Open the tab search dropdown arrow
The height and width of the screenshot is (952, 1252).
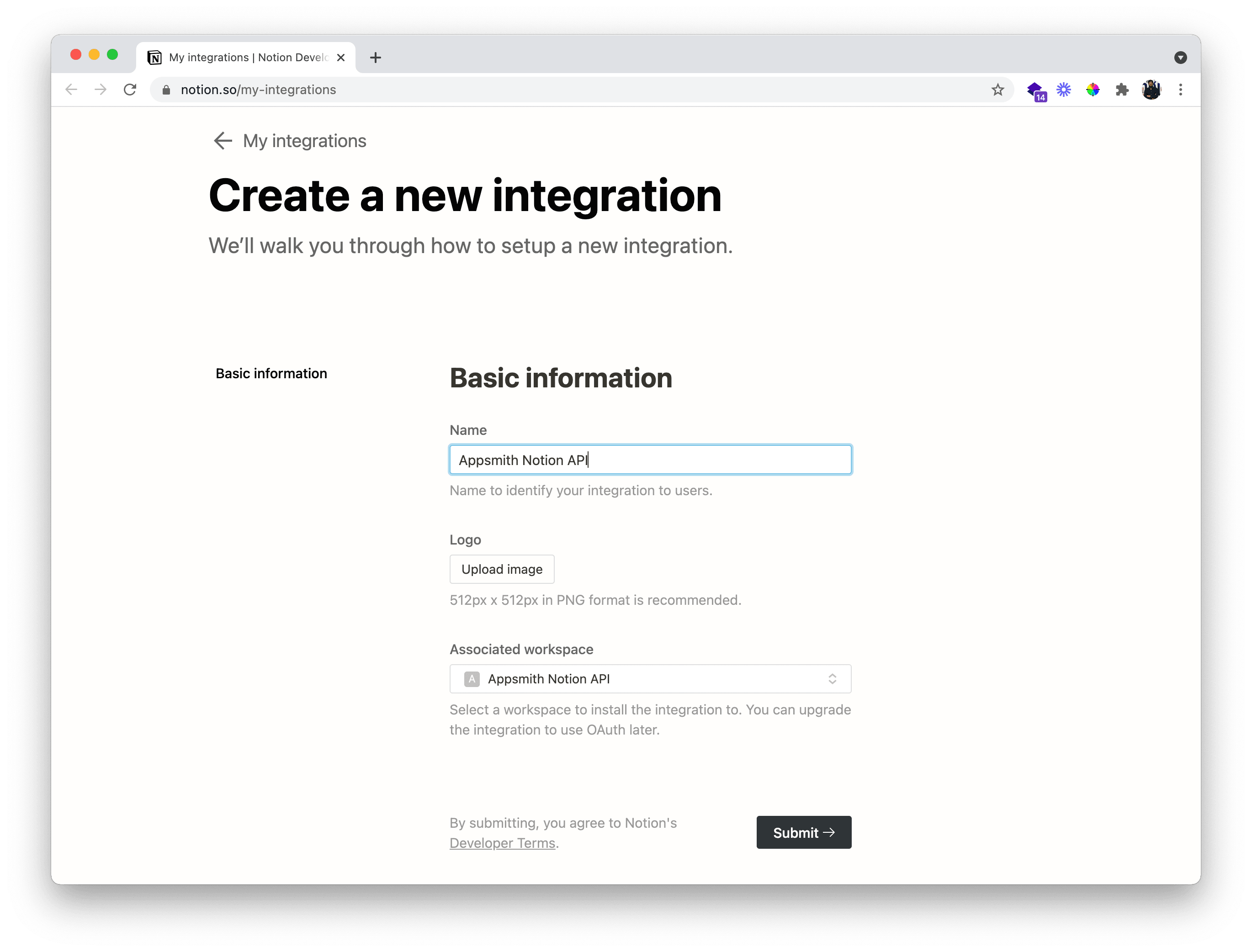tap(1181, 57)
